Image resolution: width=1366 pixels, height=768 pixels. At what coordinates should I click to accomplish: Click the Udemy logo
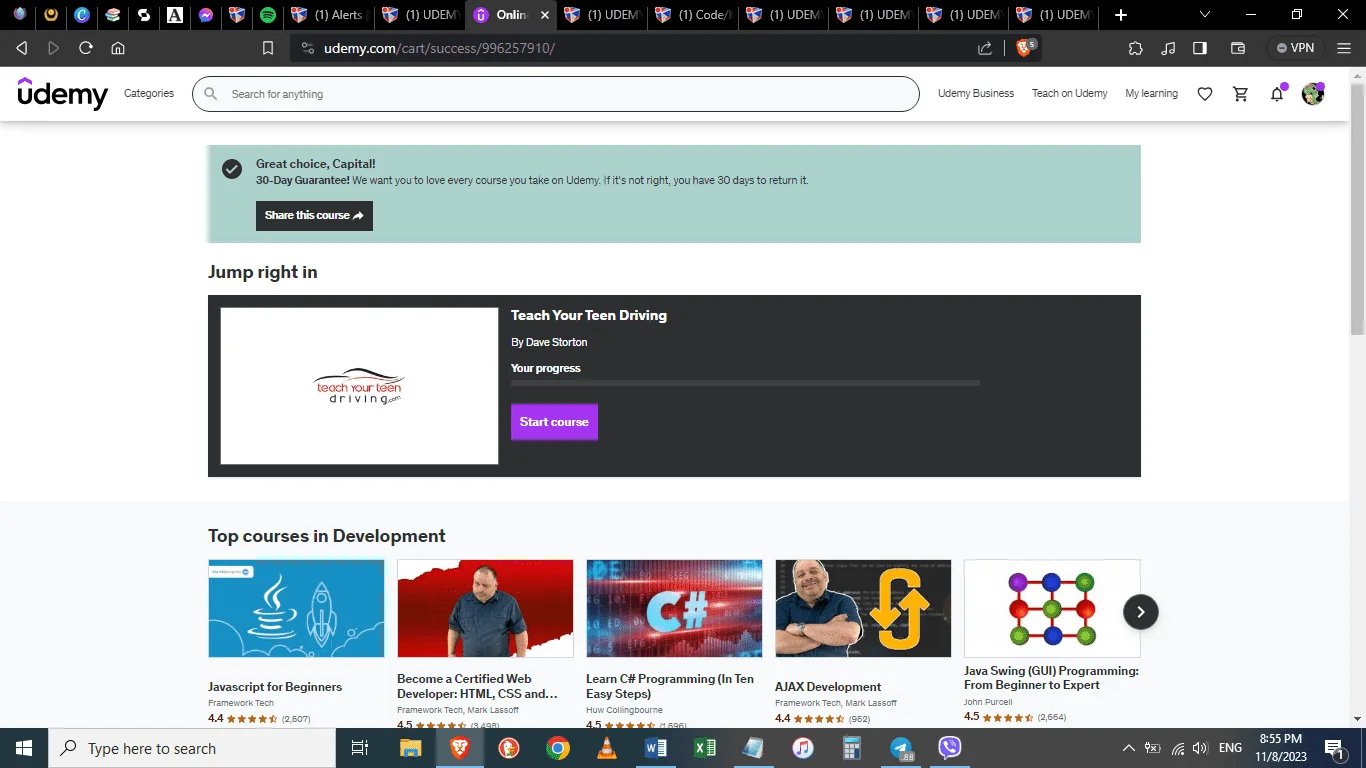click(x=63, y=94)
